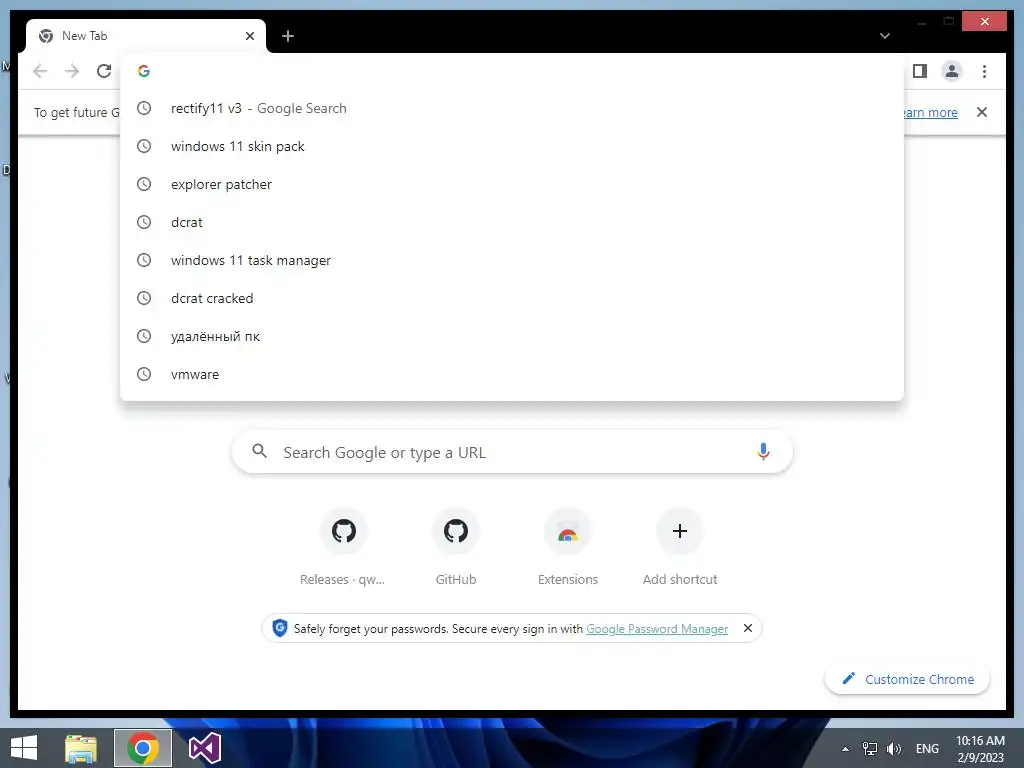
Task: Select the New Tab tab
Action: coord(146,36)
